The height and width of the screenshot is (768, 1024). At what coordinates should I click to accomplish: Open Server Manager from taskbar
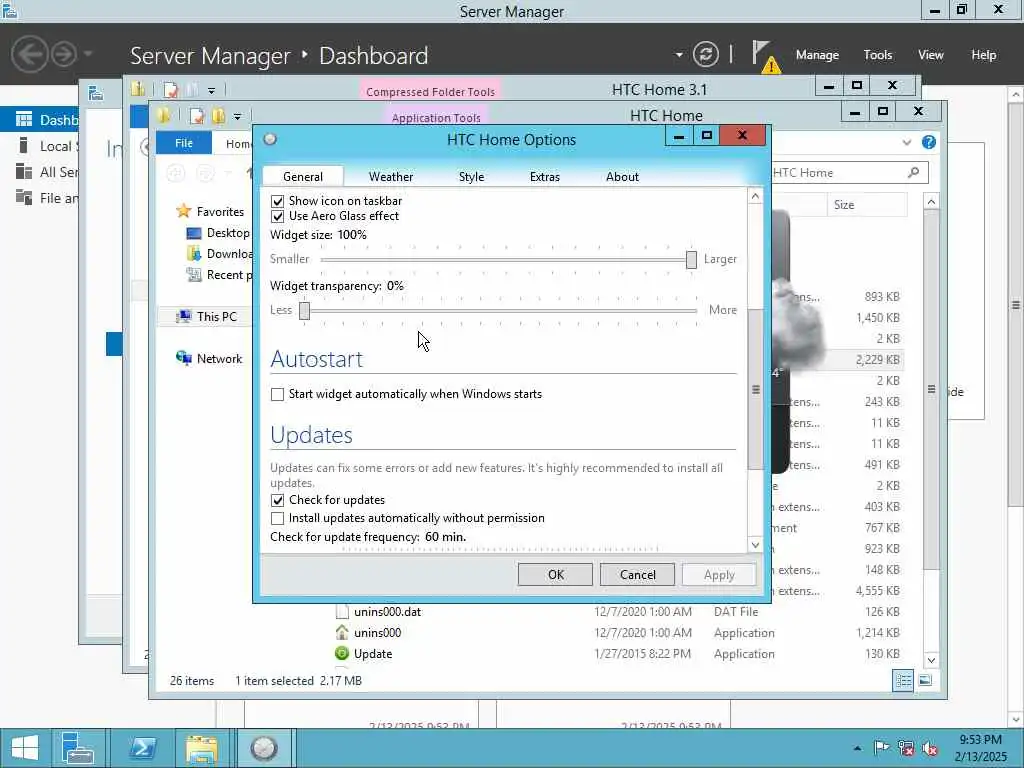pos(78,748)
